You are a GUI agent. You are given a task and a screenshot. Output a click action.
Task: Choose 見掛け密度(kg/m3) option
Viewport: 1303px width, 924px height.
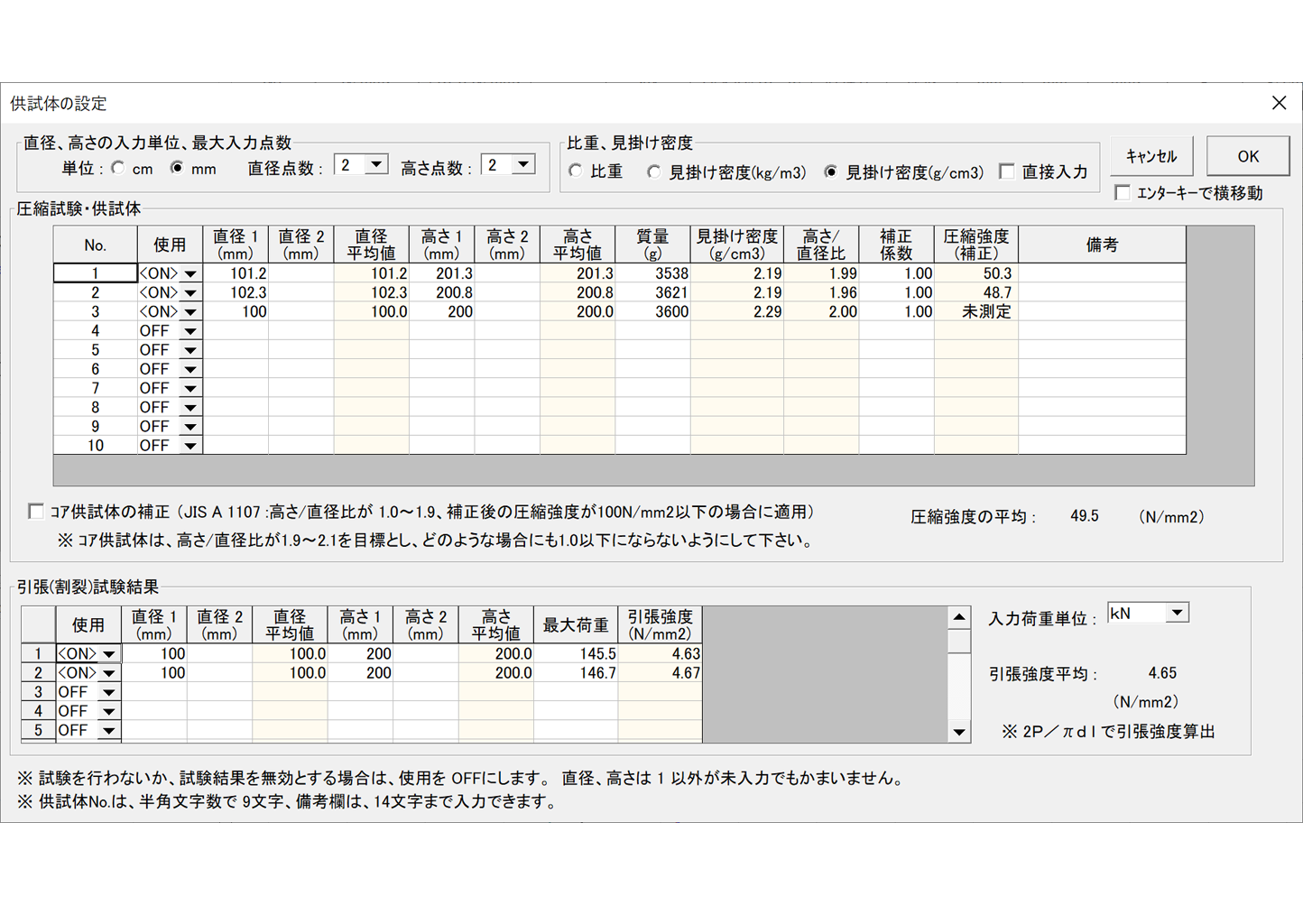(x=653, y=171)
